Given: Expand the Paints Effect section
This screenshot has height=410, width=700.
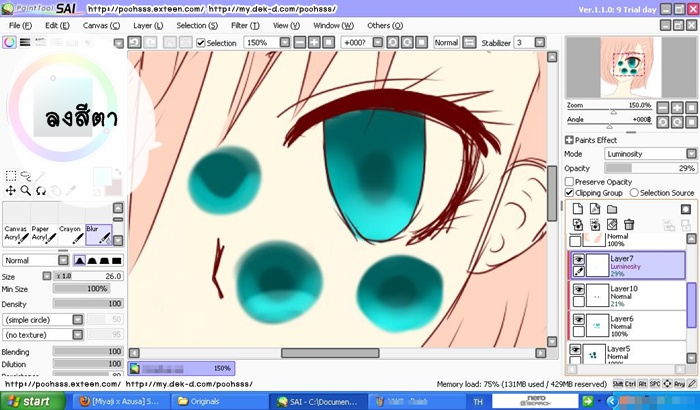Looking at the screenshot, I should (x=569, y=140).
